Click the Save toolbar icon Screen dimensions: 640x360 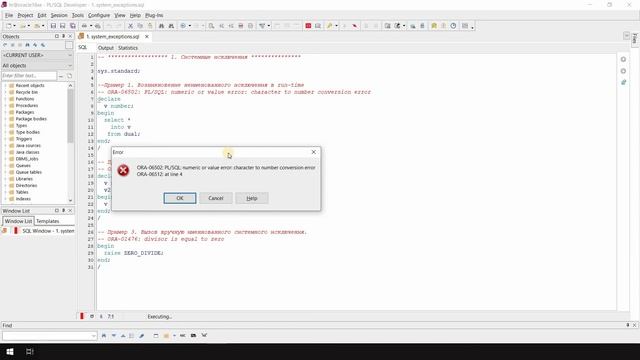click(53, 26)
